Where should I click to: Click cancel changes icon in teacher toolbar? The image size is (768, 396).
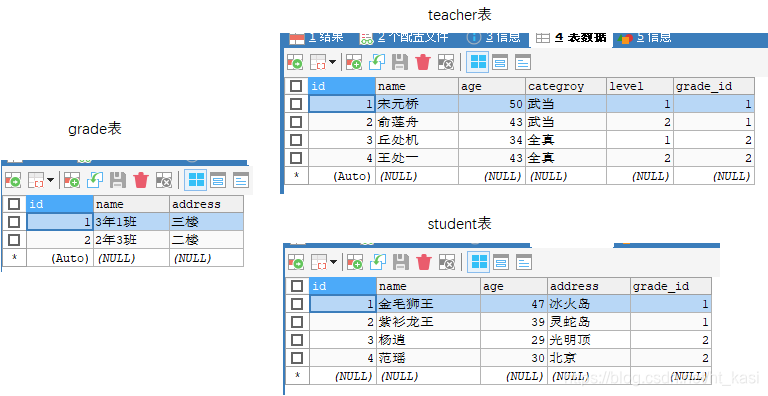pos(446,62)
